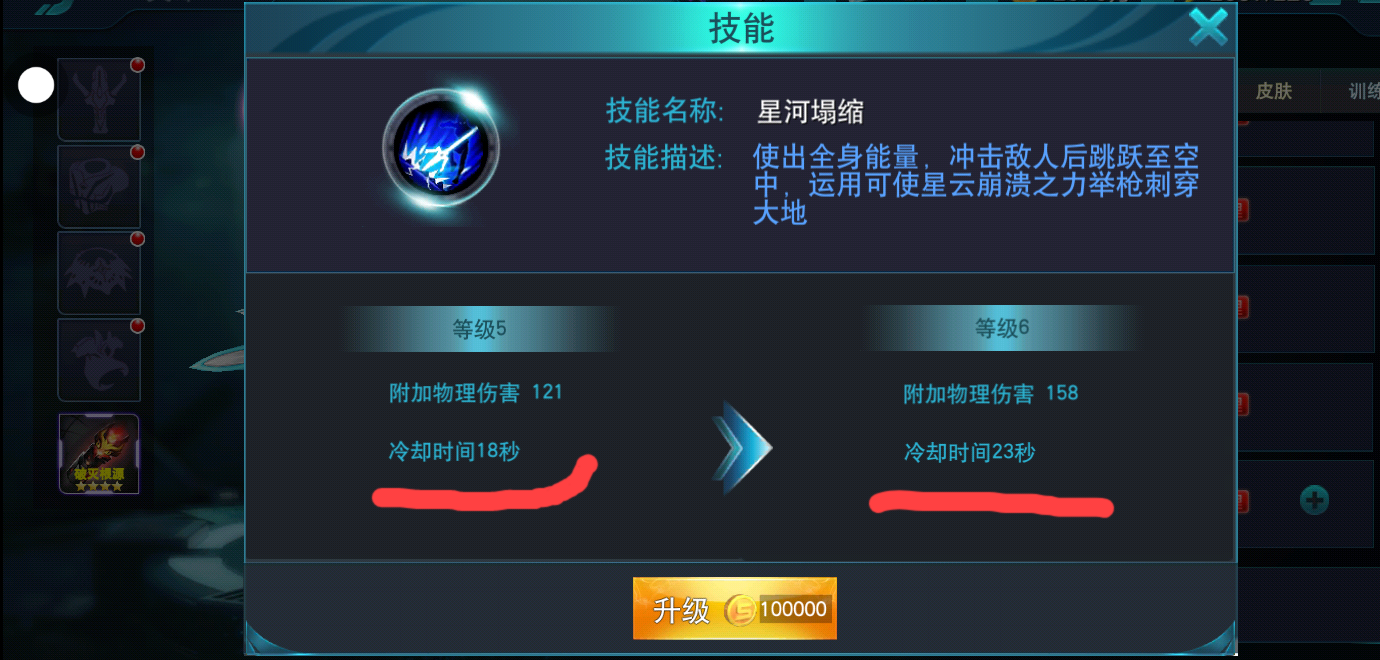Open the spiky winged helmet equipment slot
This screenshot has height=660, width=1380.
(x=99, y=273)
